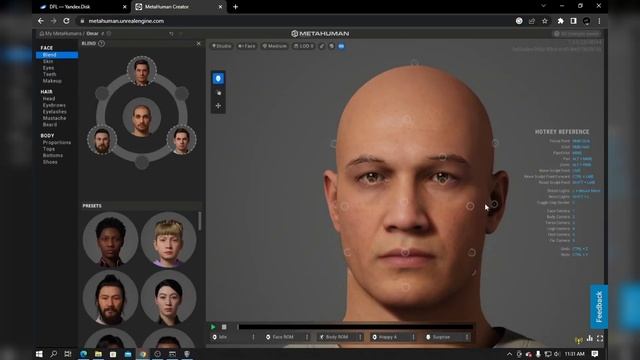Open the Tops body section

[49, 149]
